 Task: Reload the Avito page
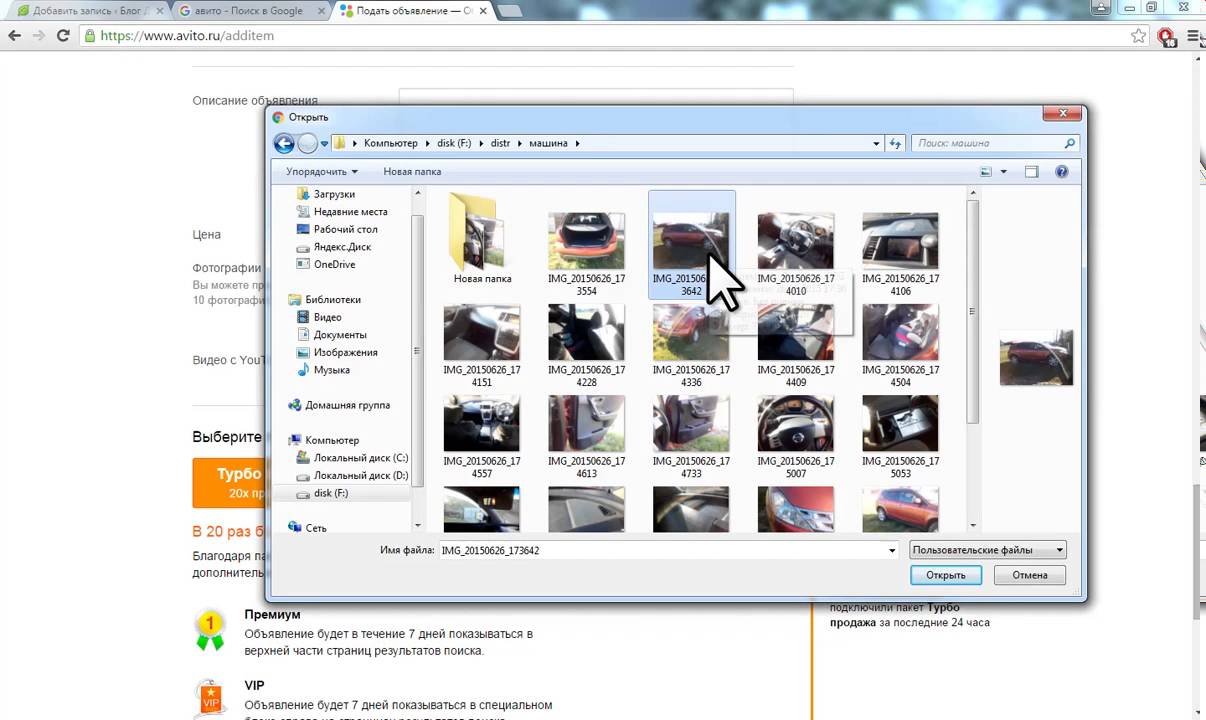click(63, 35)
